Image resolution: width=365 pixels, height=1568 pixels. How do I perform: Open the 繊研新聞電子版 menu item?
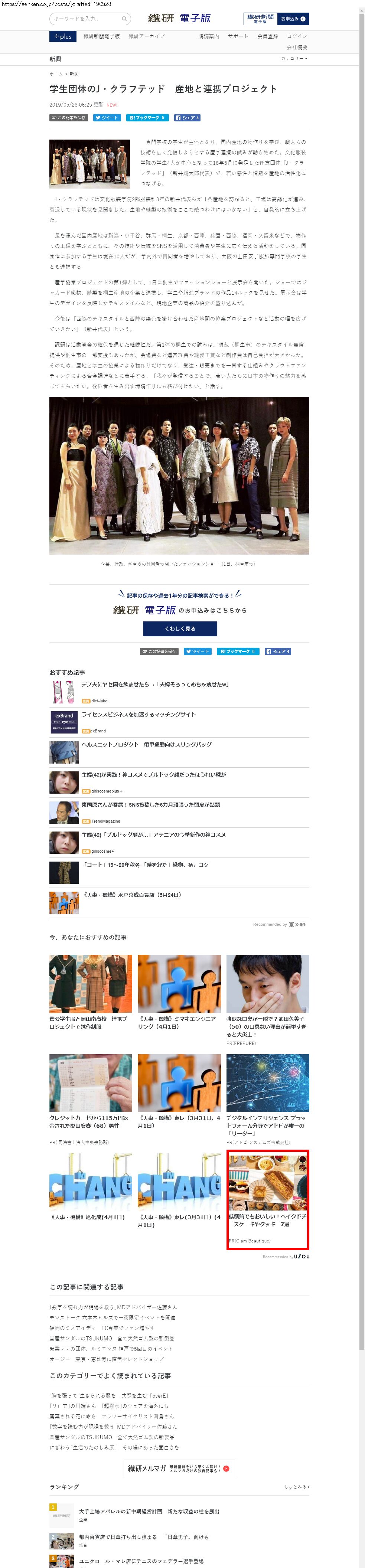click(101, 36)
